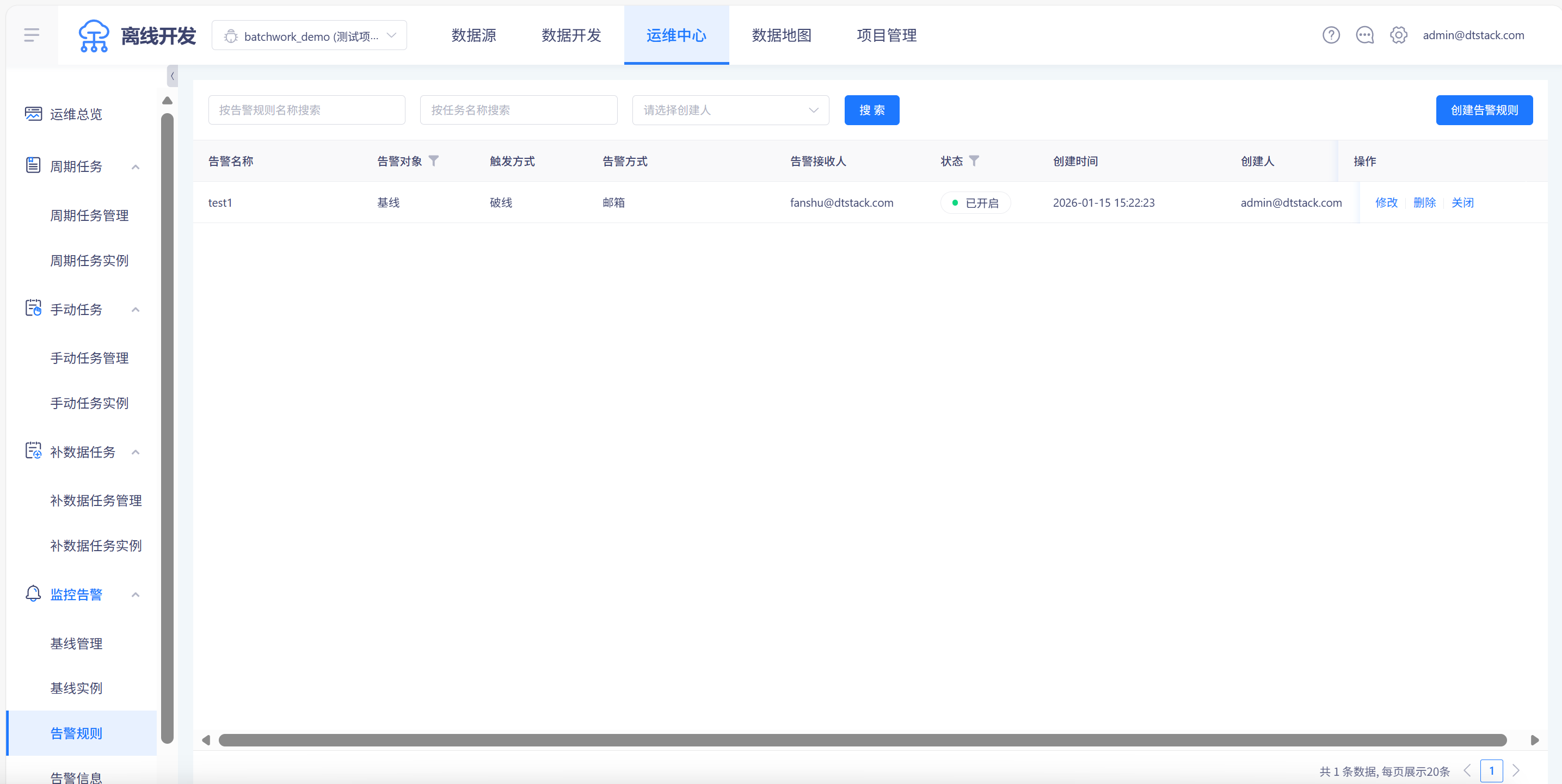Click the 监控告警 bell icon

[x=33, y=594]
